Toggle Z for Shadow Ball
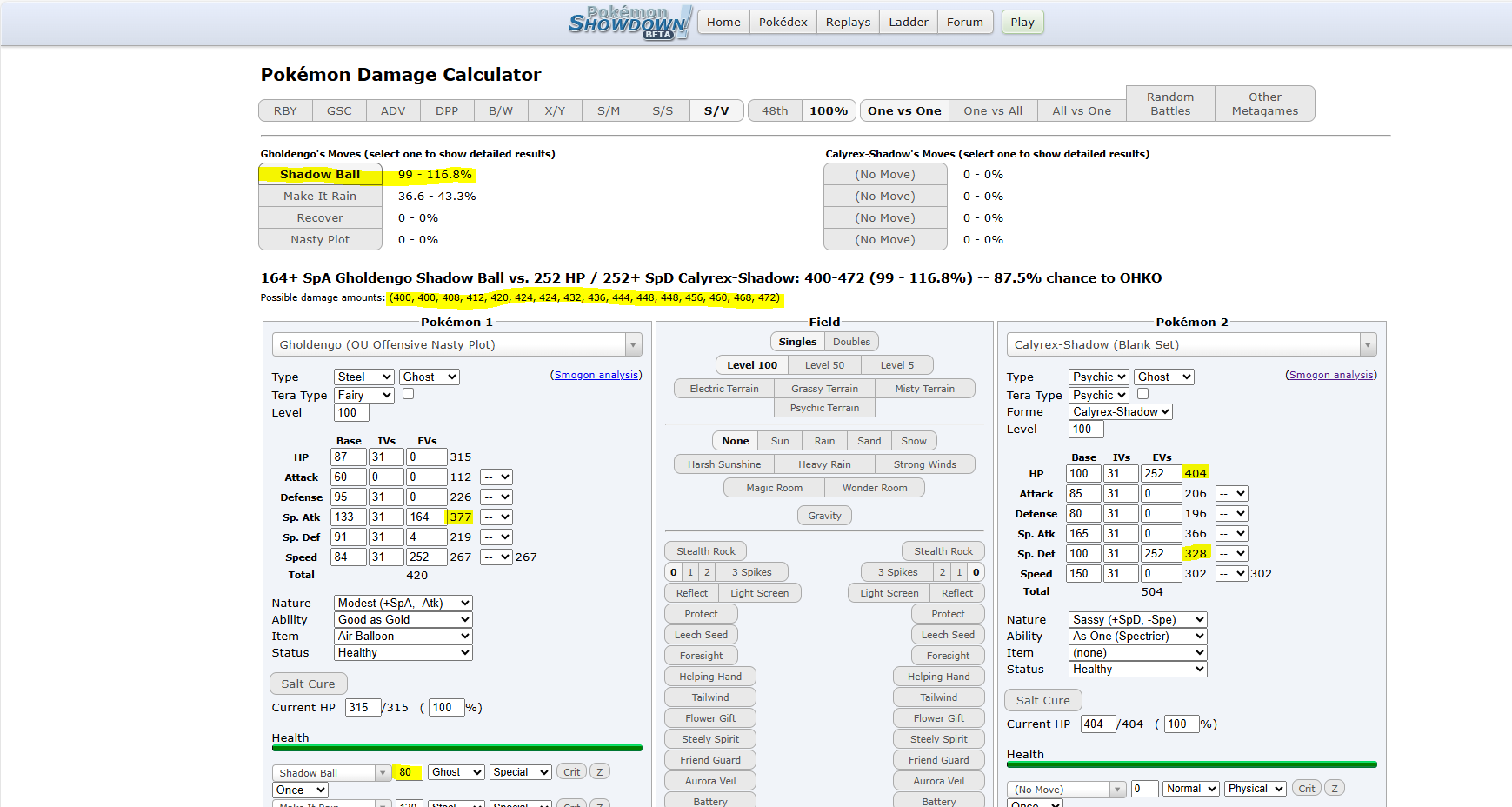The height and width of the screenshot is (807, 1512). [x=599, y=772]
